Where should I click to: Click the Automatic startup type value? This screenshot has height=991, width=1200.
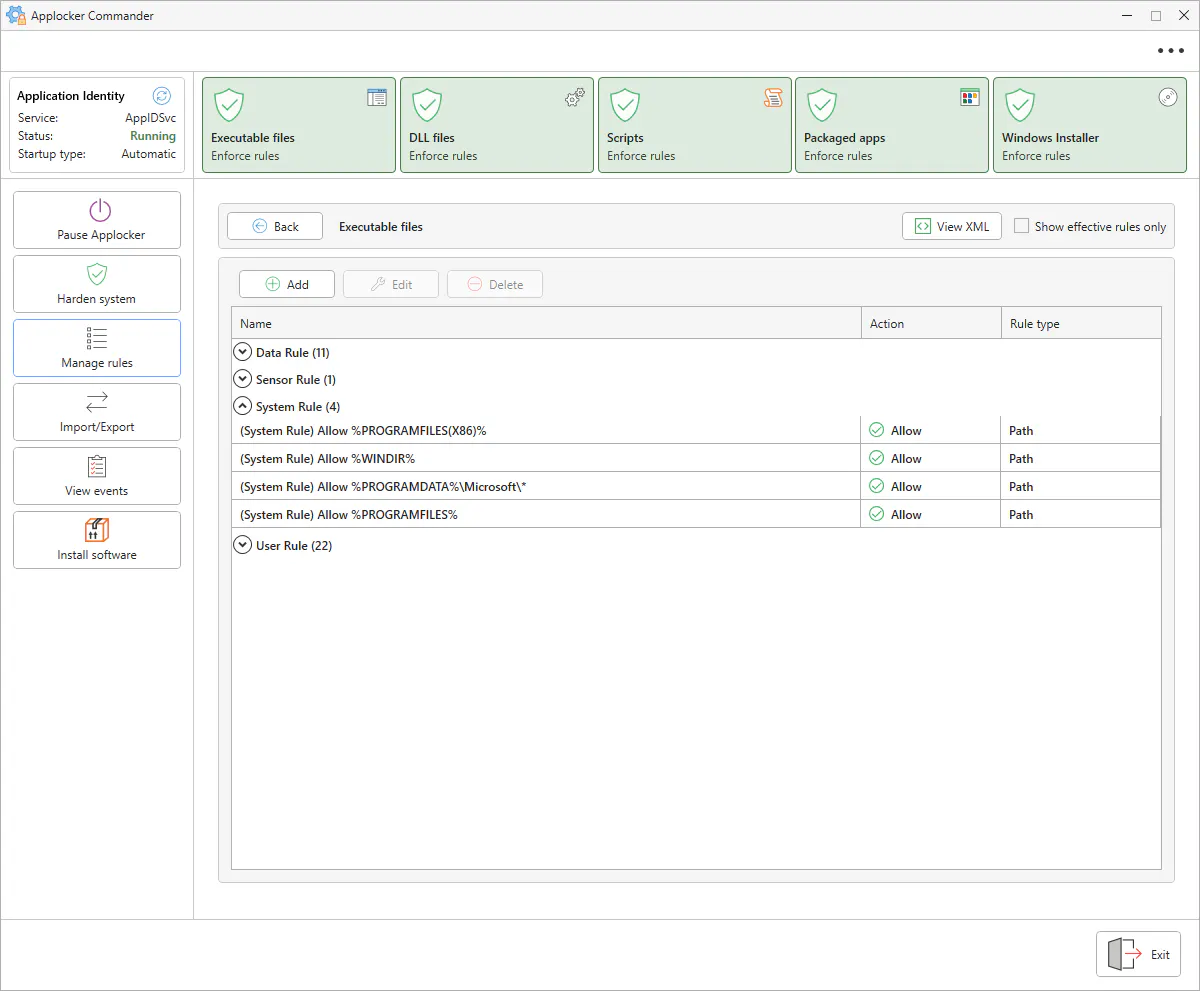(x=149, y=154)
